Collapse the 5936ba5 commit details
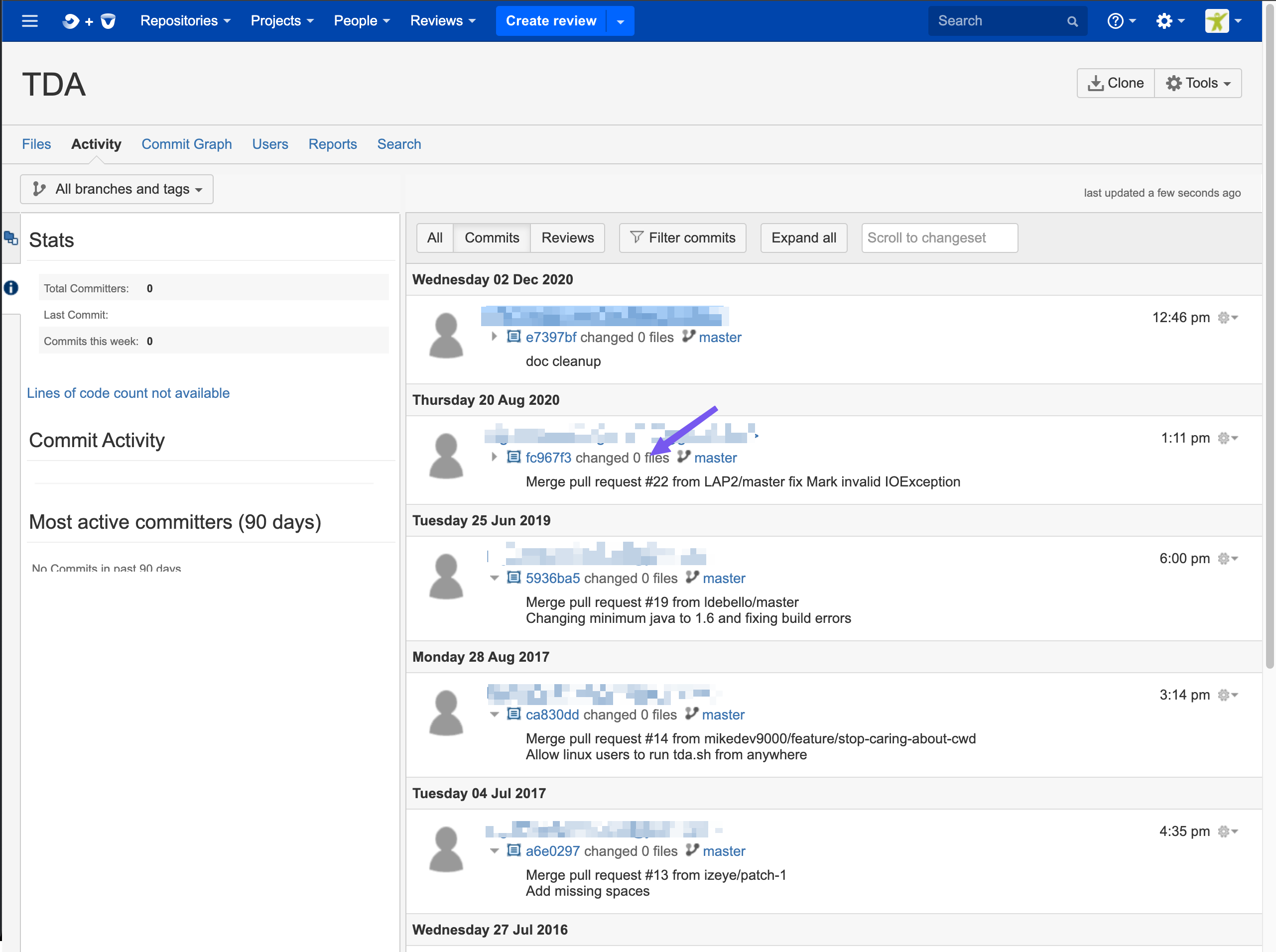 click(x=494, y=578)
